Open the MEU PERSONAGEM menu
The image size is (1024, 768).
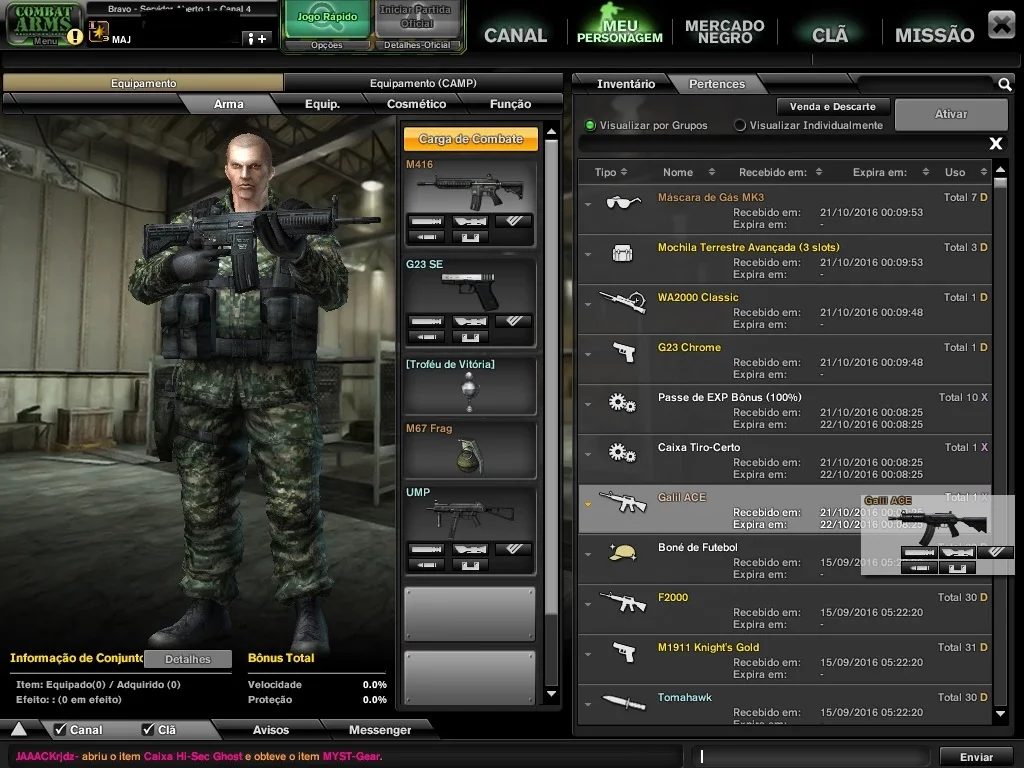[x=620, y=31]
